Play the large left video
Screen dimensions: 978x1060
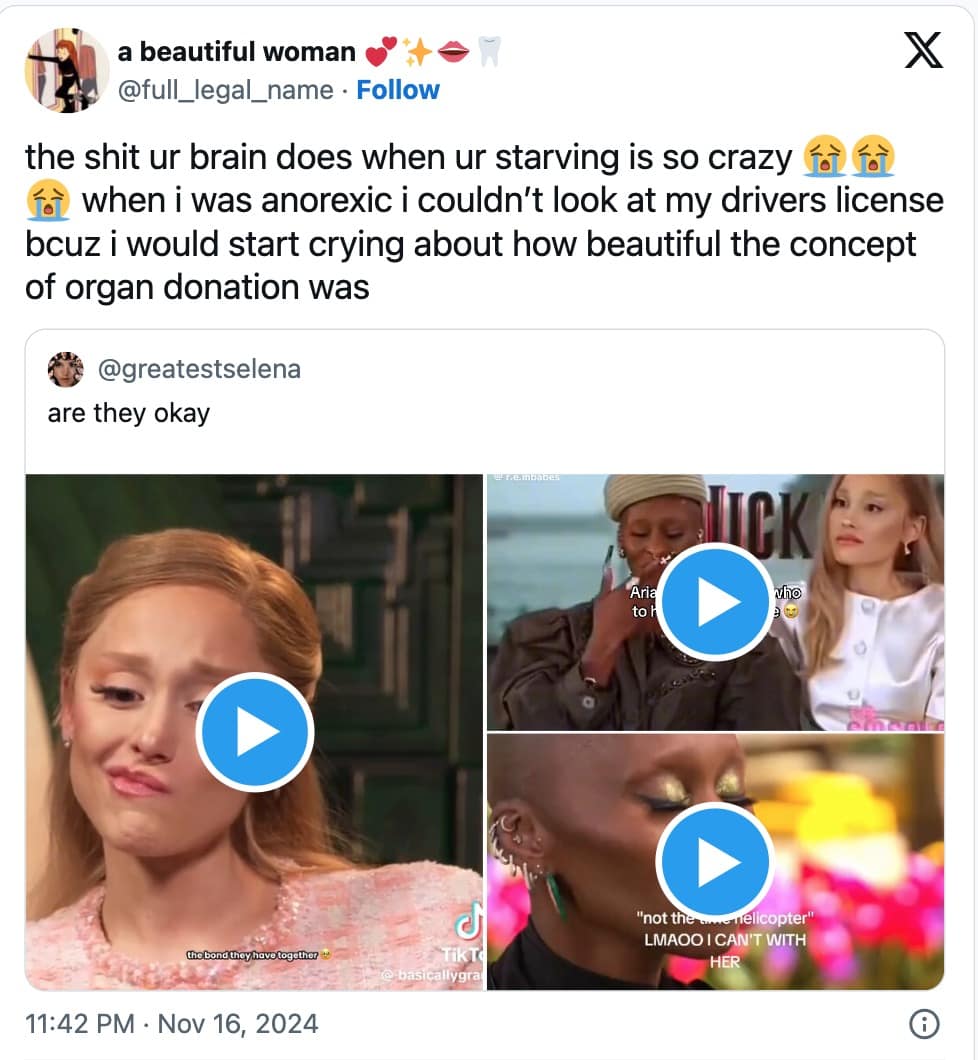255,732
